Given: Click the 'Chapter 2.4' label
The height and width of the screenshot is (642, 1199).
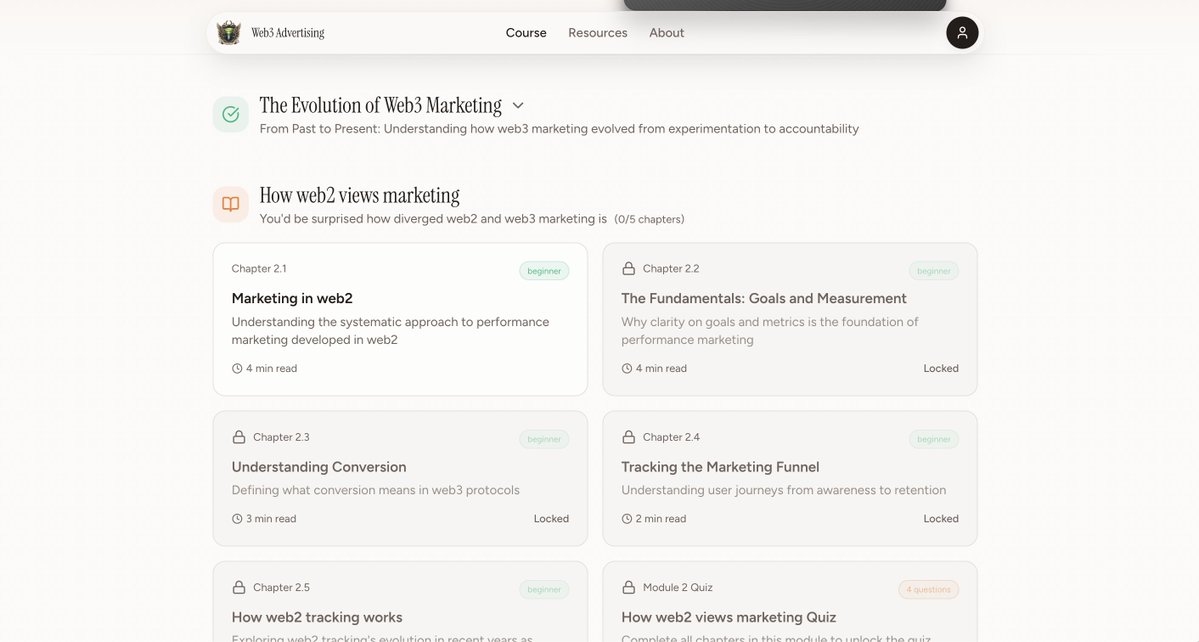Looking at the screenshot, I should click(x=671, y=437).
